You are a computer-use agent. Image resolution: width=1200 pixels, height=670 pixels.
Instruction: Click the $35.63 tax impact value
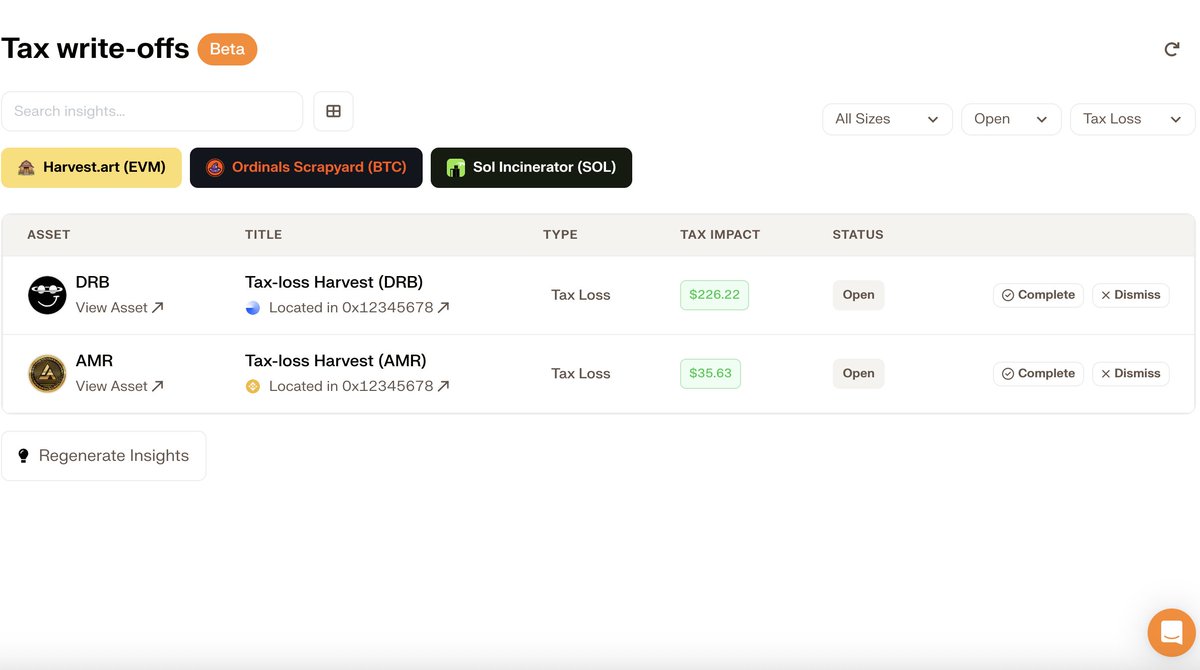(x=710, y=373)
